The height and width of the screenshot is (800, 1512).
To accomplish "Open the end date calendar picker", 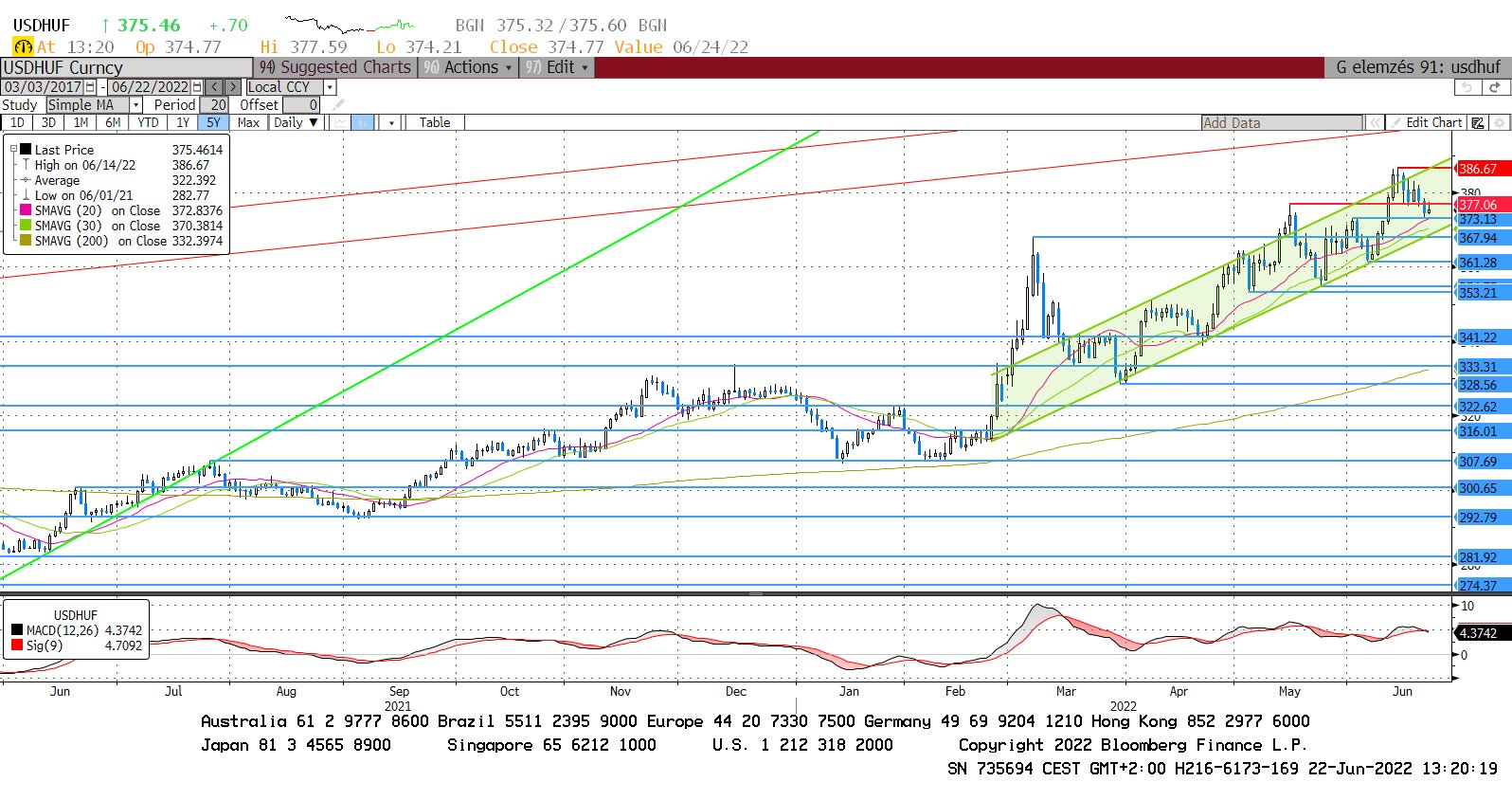I will click(197, 87).
